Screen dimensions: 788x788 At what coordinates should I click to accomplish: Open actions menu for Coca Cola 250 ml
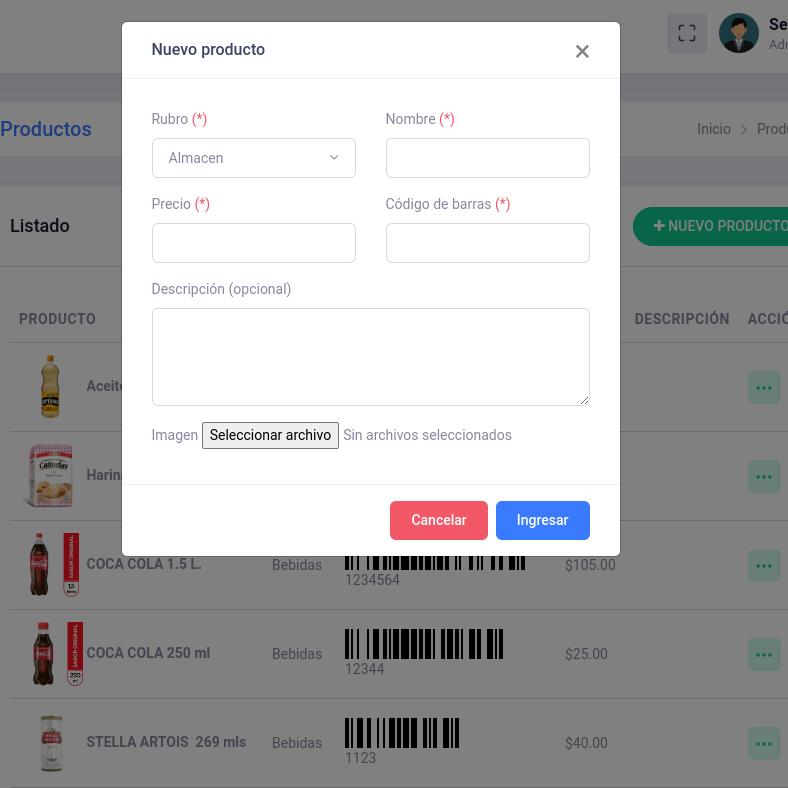(x=764, y=655)
